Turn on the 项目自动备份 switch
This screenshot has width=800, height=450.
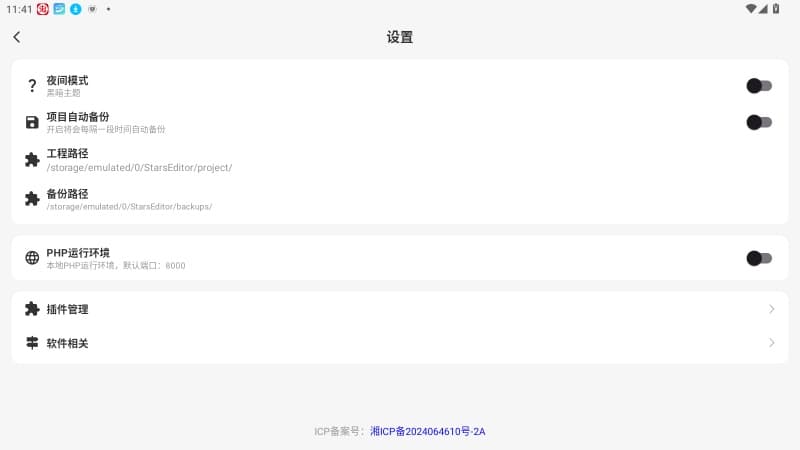tap(759, 122)
